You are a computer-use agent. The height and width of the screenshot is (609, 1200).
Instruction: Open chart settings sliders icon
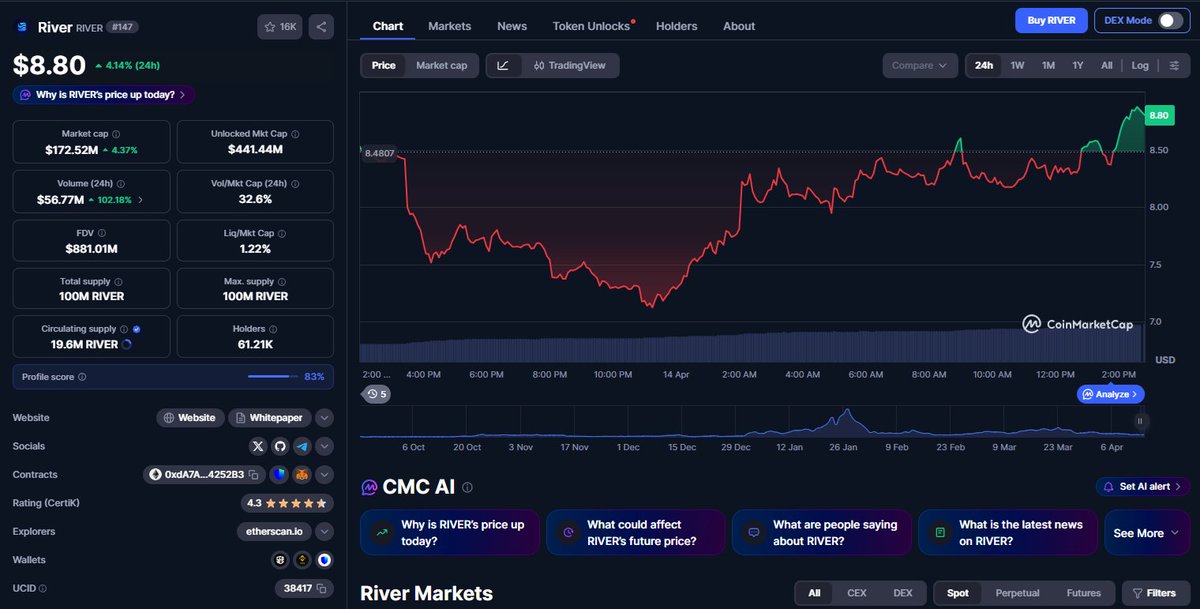coord(1174,65)
